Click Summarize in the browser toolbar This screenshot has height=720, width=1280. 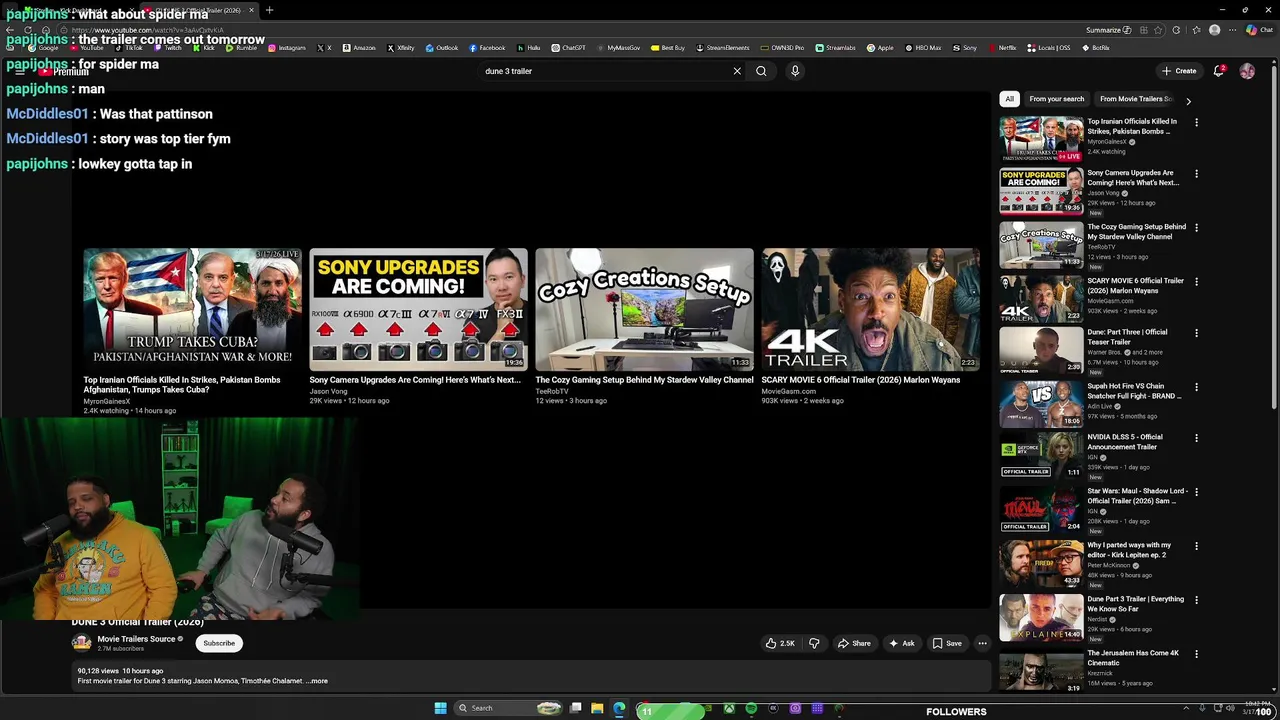click(1108, 30)
